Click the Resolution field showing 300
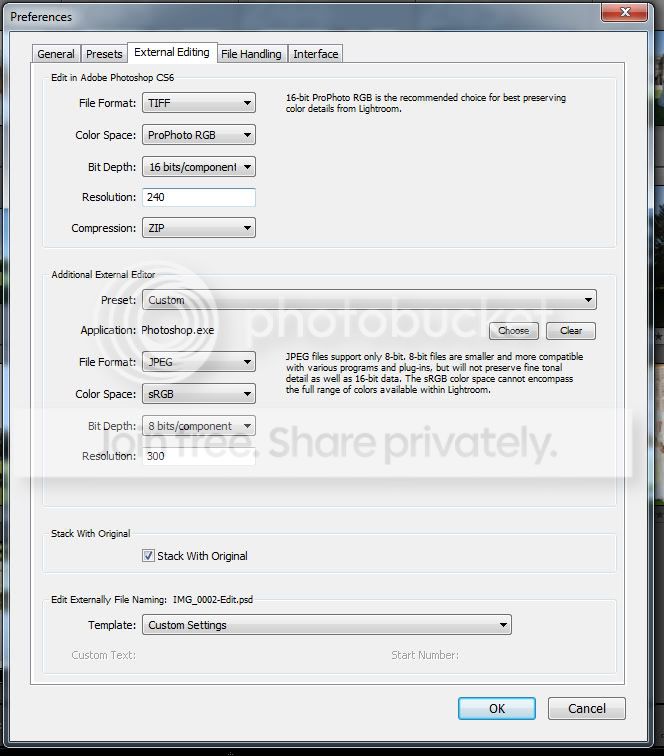The height and width of the screenshot is (756, 664). [x=199, y=456]
